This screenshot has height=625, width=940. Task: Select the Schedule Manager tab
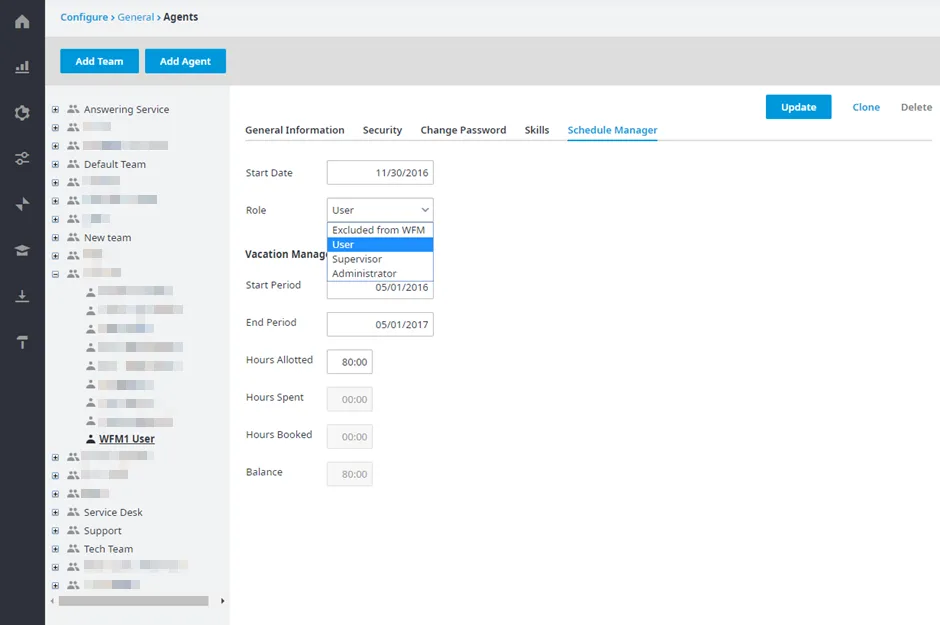point(612,130)
